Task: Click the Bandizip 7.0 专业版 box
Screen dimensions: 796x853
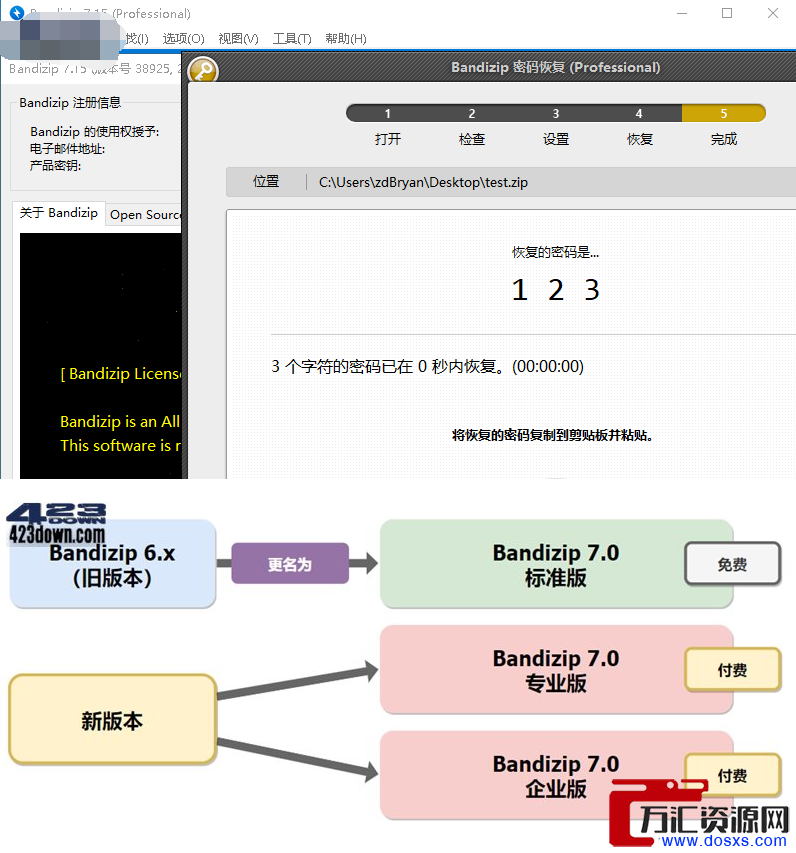Action: pos(556,670)
